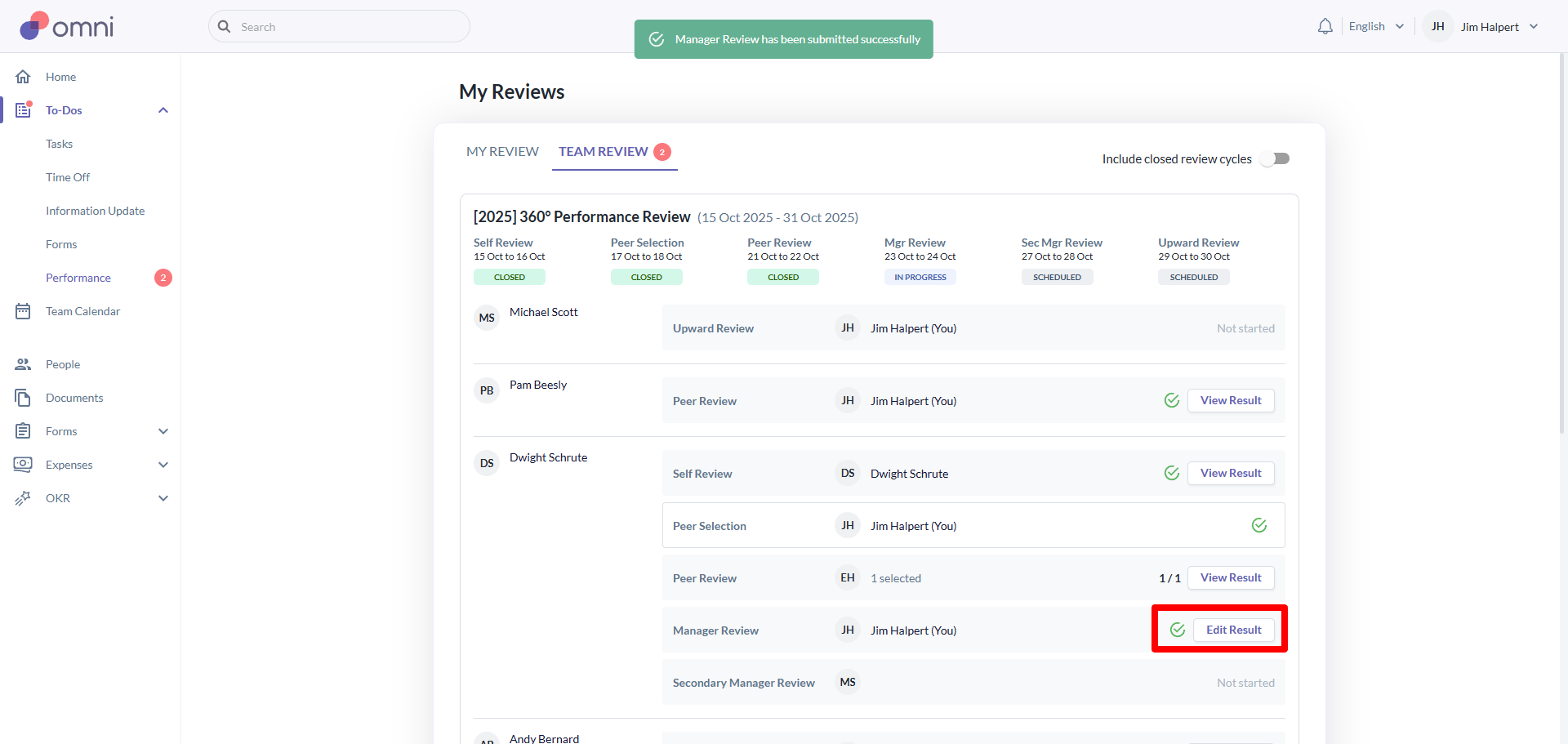Click the Forms clipboard icon
The image size is (1568, 744).
click(x=23, y=431)
